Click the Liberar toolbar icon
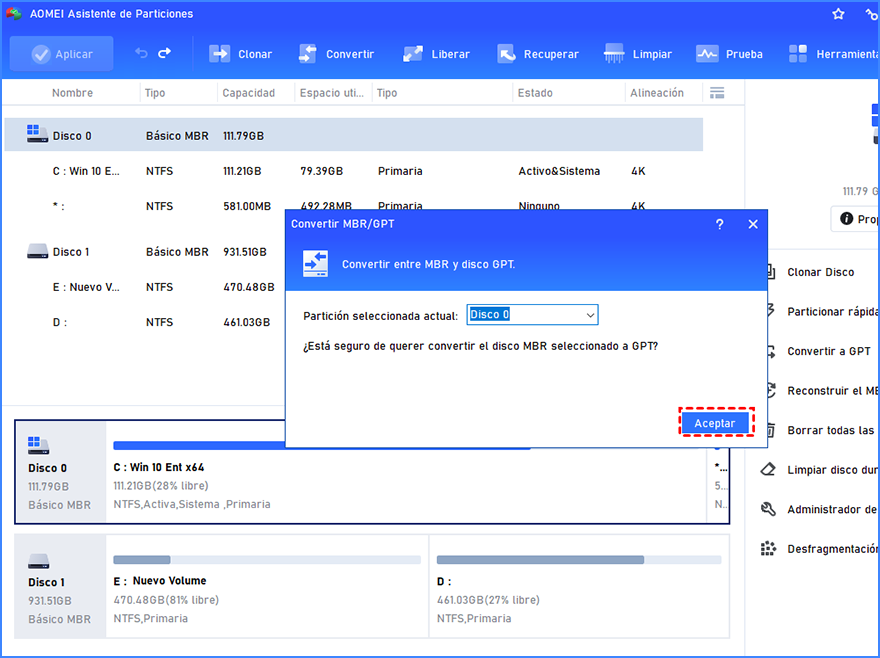Image resolution: width=880 pixels, height=658 pixels. click(412, 54)
